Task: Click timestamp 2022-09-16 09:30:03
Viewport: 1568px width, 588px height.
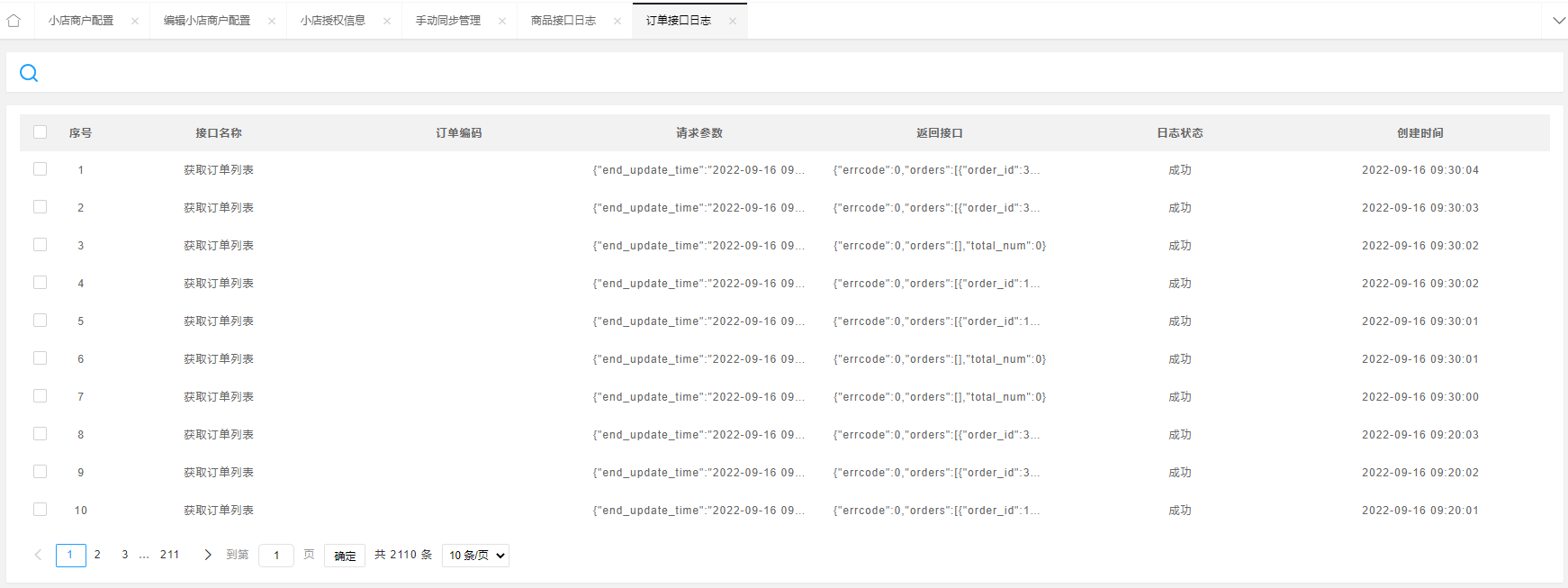Action: point(1420,207)
